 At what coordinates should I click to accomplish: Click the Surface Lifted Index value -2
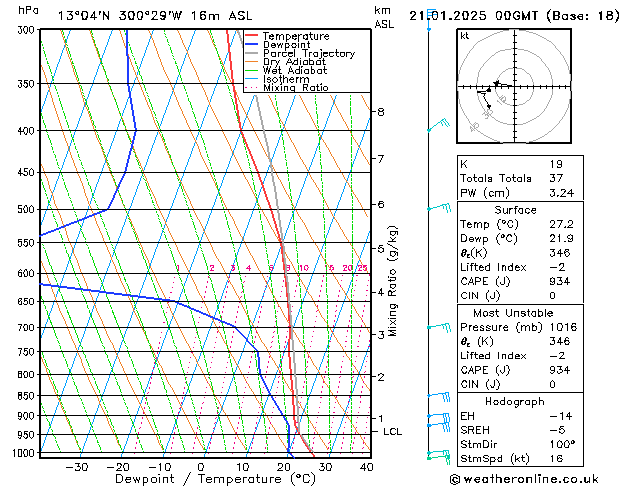(x=557, y=267)
